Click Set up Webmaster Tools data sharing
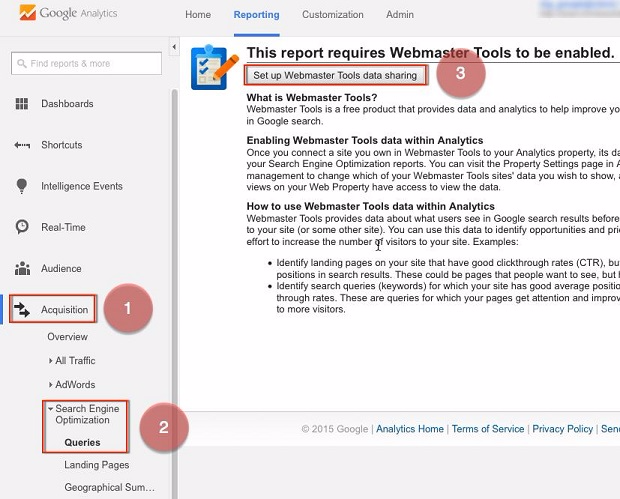 coord(335,75)
